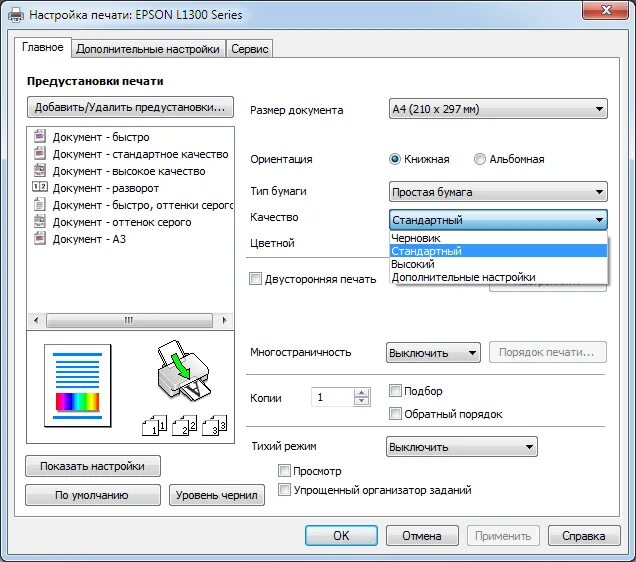Viewport: 636px width, 562px height.
Task: Click the Отмена button
Action: pos(422,536)
